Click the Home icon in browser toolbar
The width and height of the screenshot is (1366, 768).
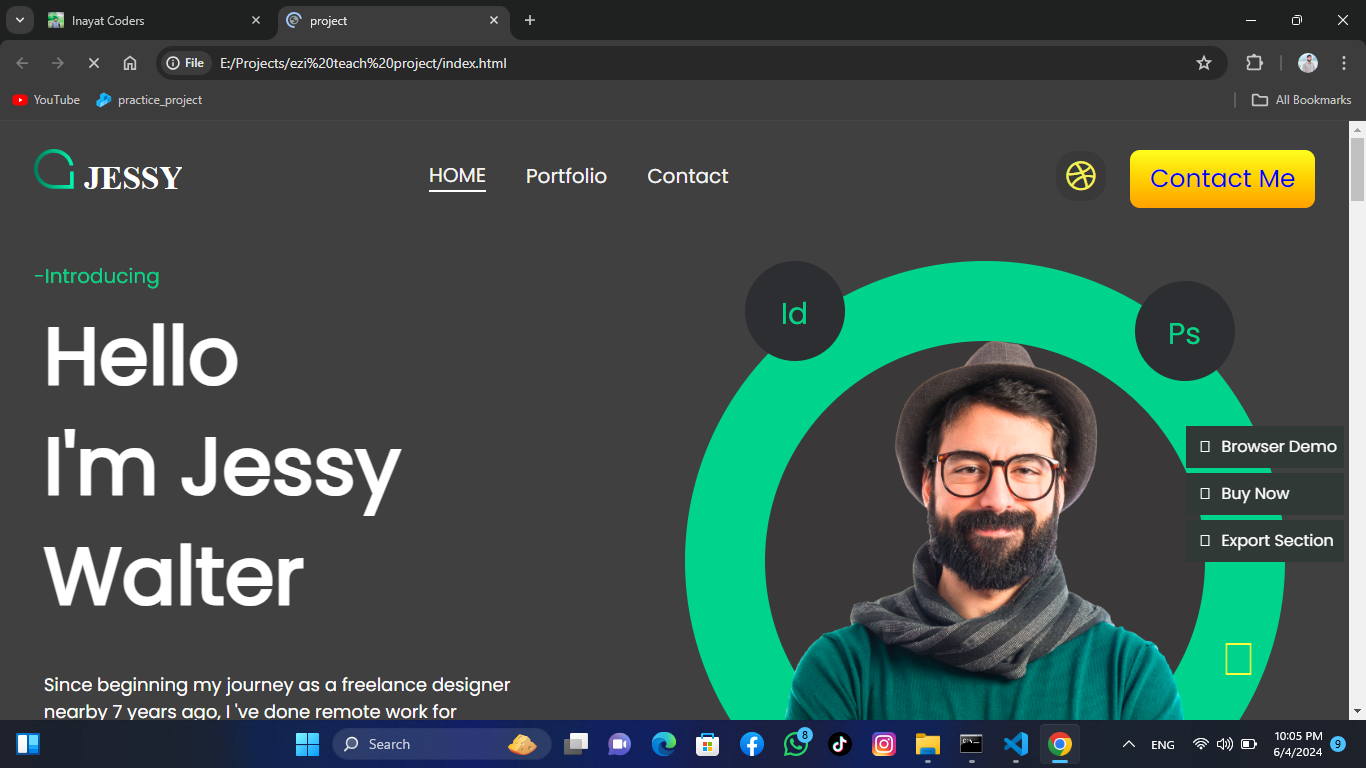(x=130, y=63)
